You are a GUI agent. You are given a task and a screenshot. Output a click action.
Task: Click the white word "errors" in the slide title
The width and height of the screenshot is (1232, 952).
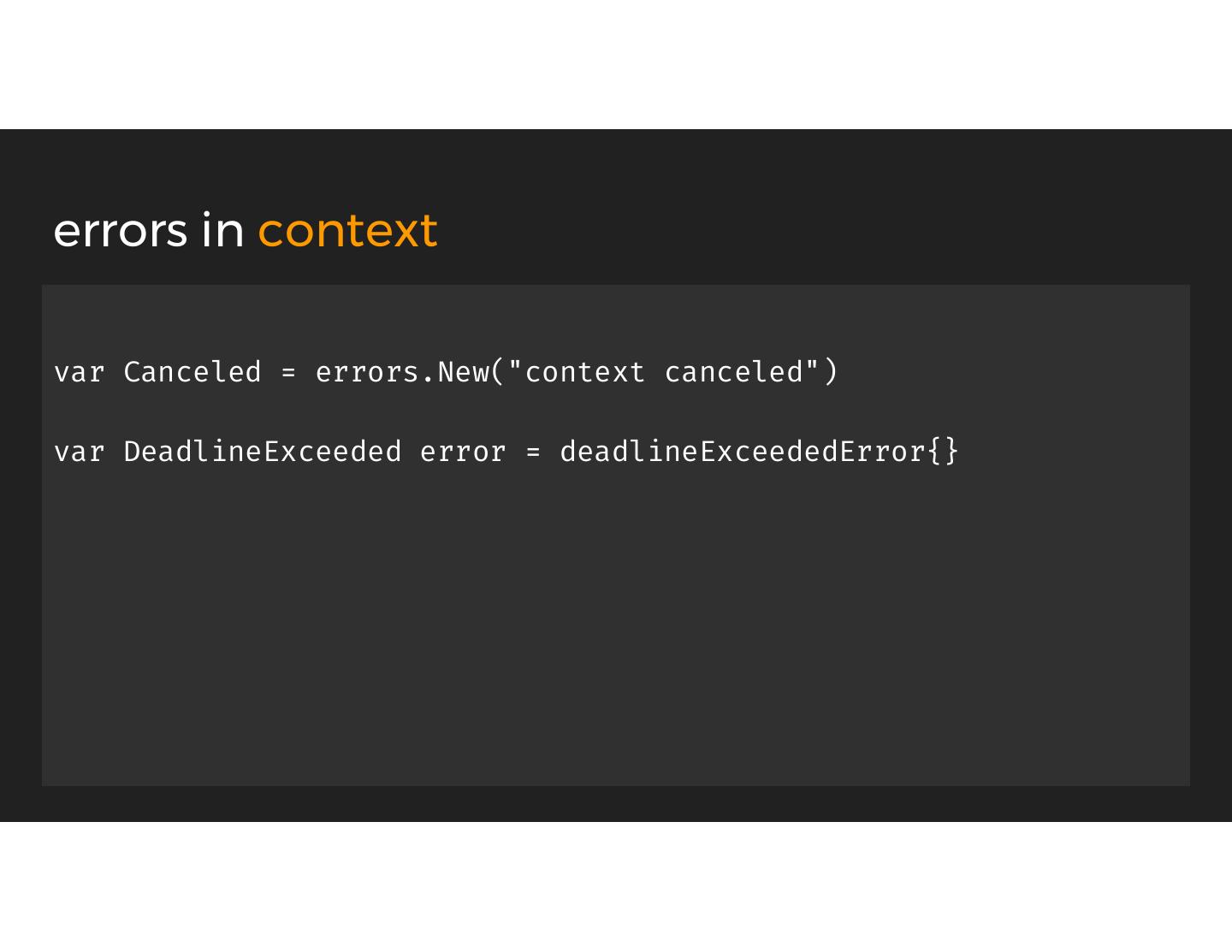point(120,231)
